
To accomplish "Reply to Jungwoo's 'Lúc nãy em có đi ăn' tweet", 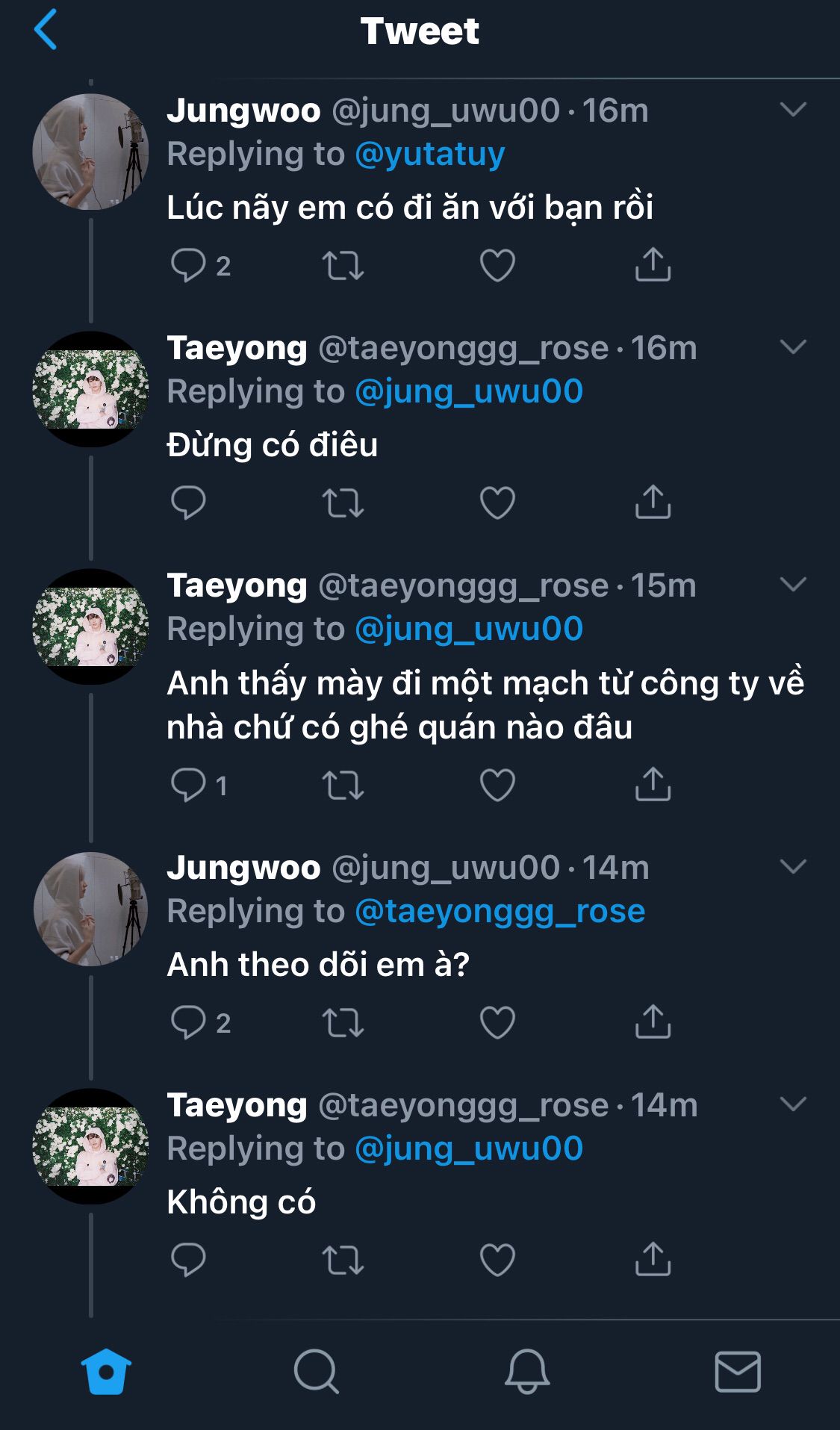I will pos(188,265).
